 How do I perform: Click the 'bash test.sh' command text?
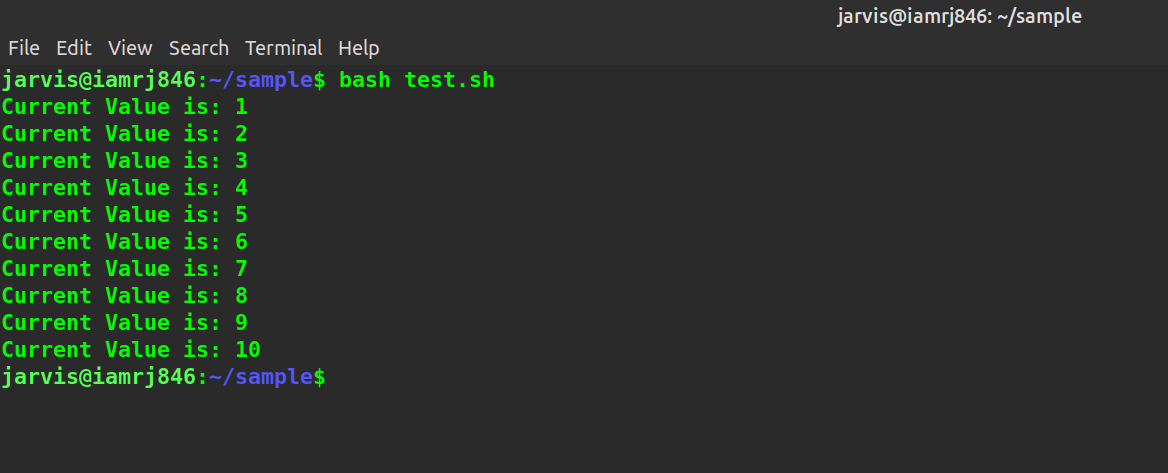[x=417, y=80]
